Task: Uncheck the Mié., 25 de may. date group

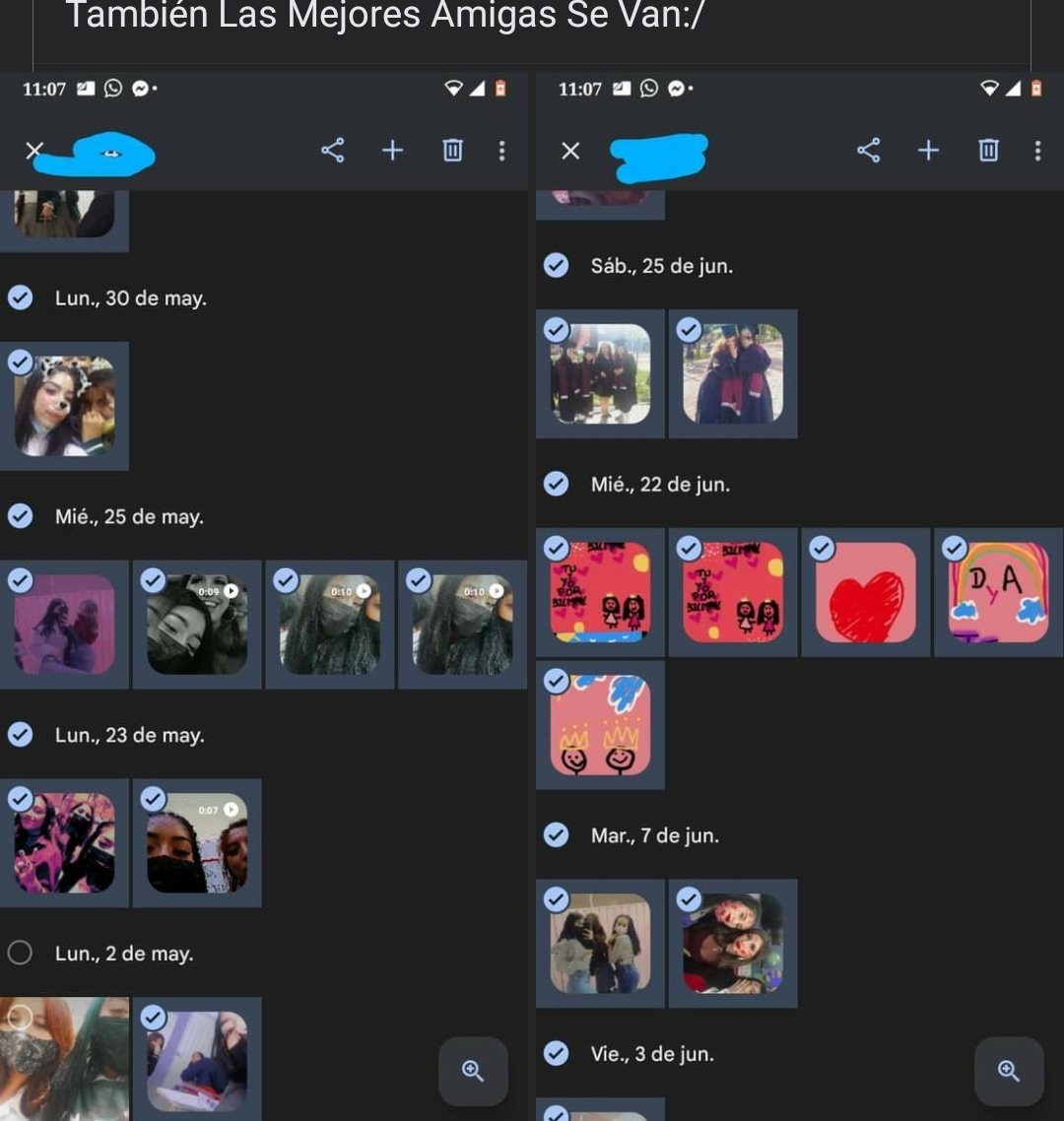Action: 20,515
